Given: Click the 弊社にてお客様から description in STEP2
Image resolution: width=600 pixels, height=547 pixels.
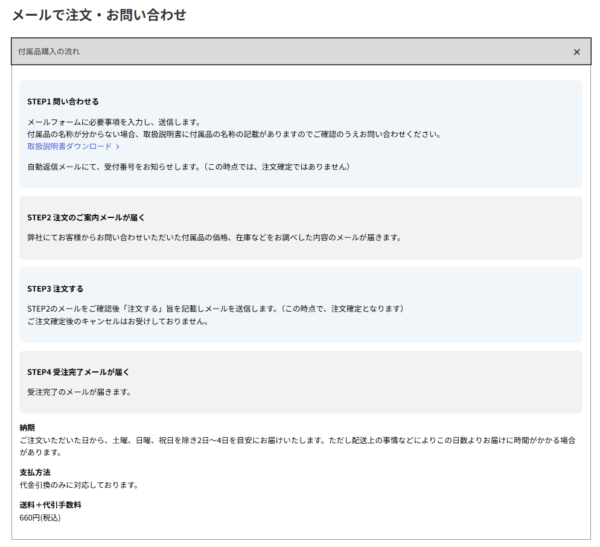Looking at the screenshot, I should click(213, 238).
